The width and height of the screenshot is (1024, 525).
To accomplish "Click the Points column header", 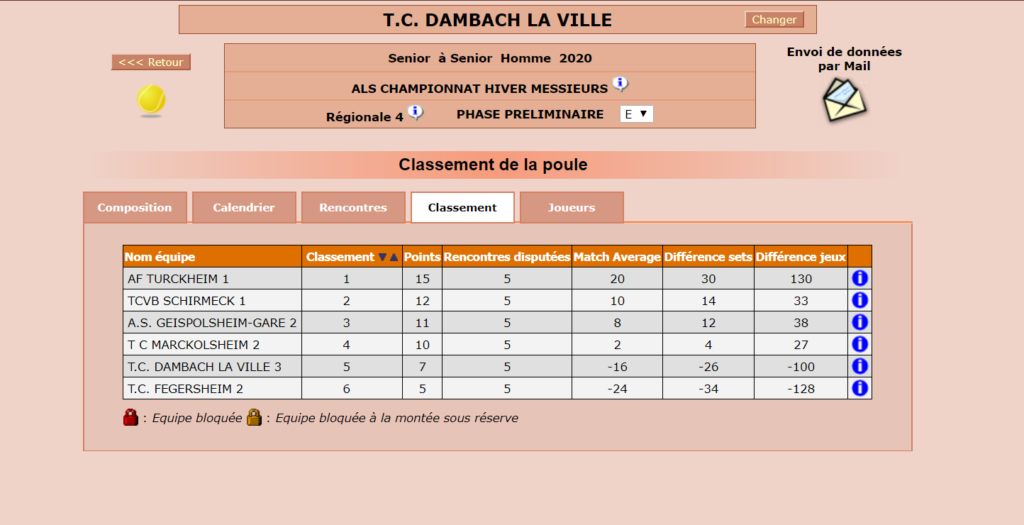I will click(x=422, y=257).
